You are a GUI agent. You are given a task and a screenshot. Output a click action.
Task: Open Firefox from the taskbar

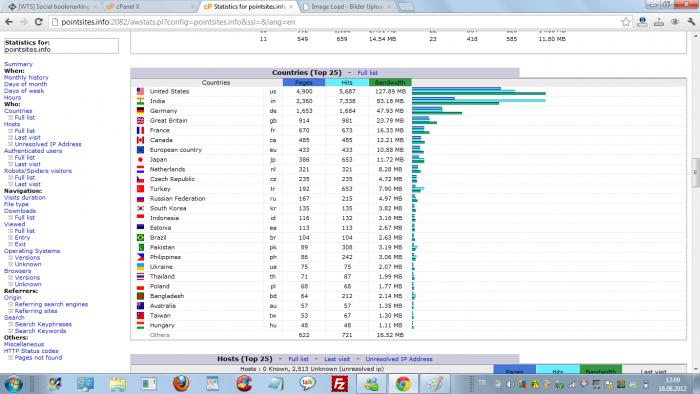pos(181,384)
